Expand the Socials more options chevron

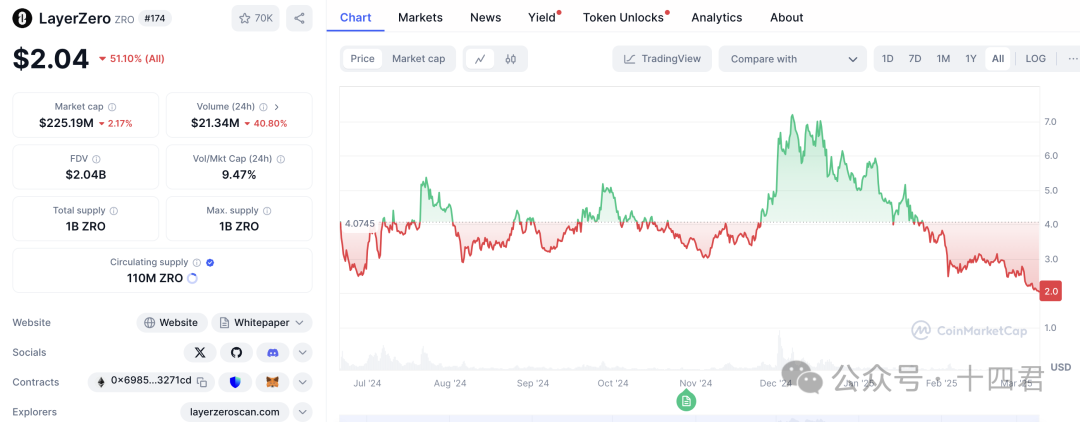point(303,352)
